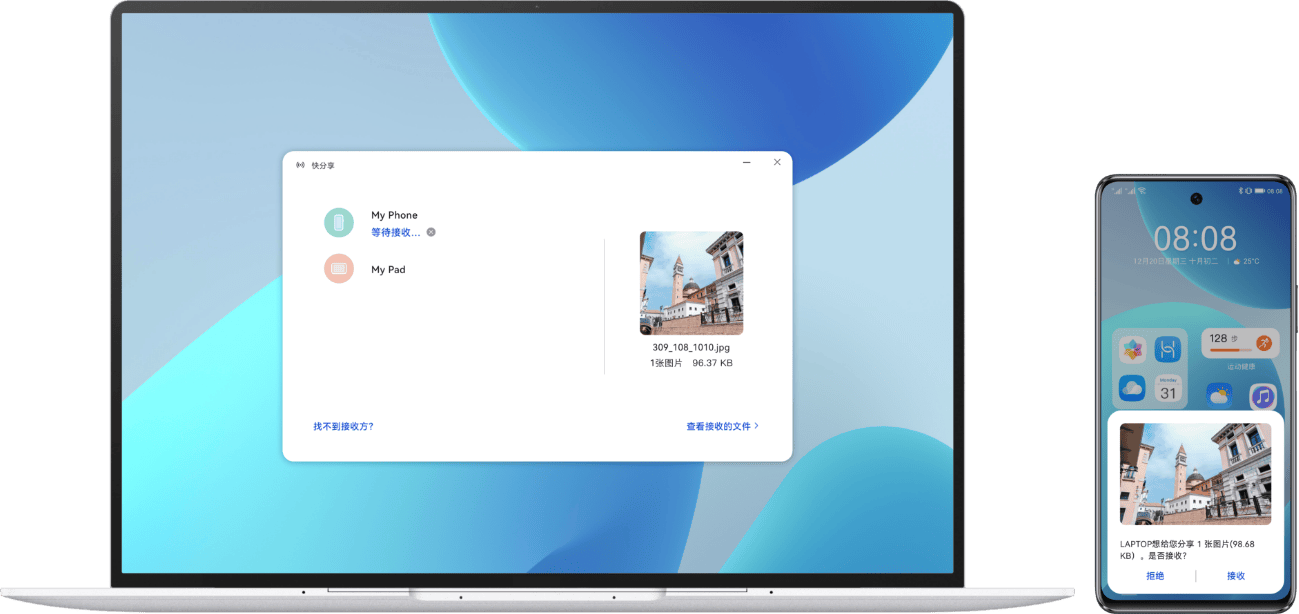The image size is (1299, 614).
Task: Select the My Phone device icon
Action: (x=339, y=222)
